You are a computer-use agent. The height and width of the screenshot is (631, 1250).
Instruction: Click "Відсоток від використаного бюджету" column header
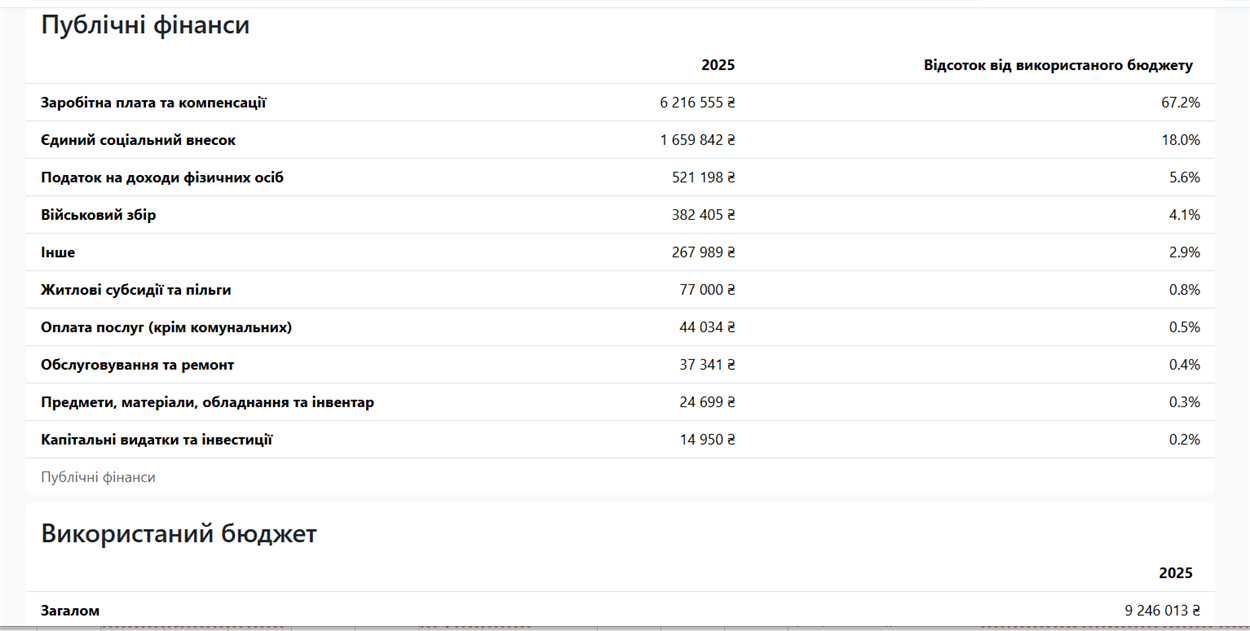point(1058,65)
